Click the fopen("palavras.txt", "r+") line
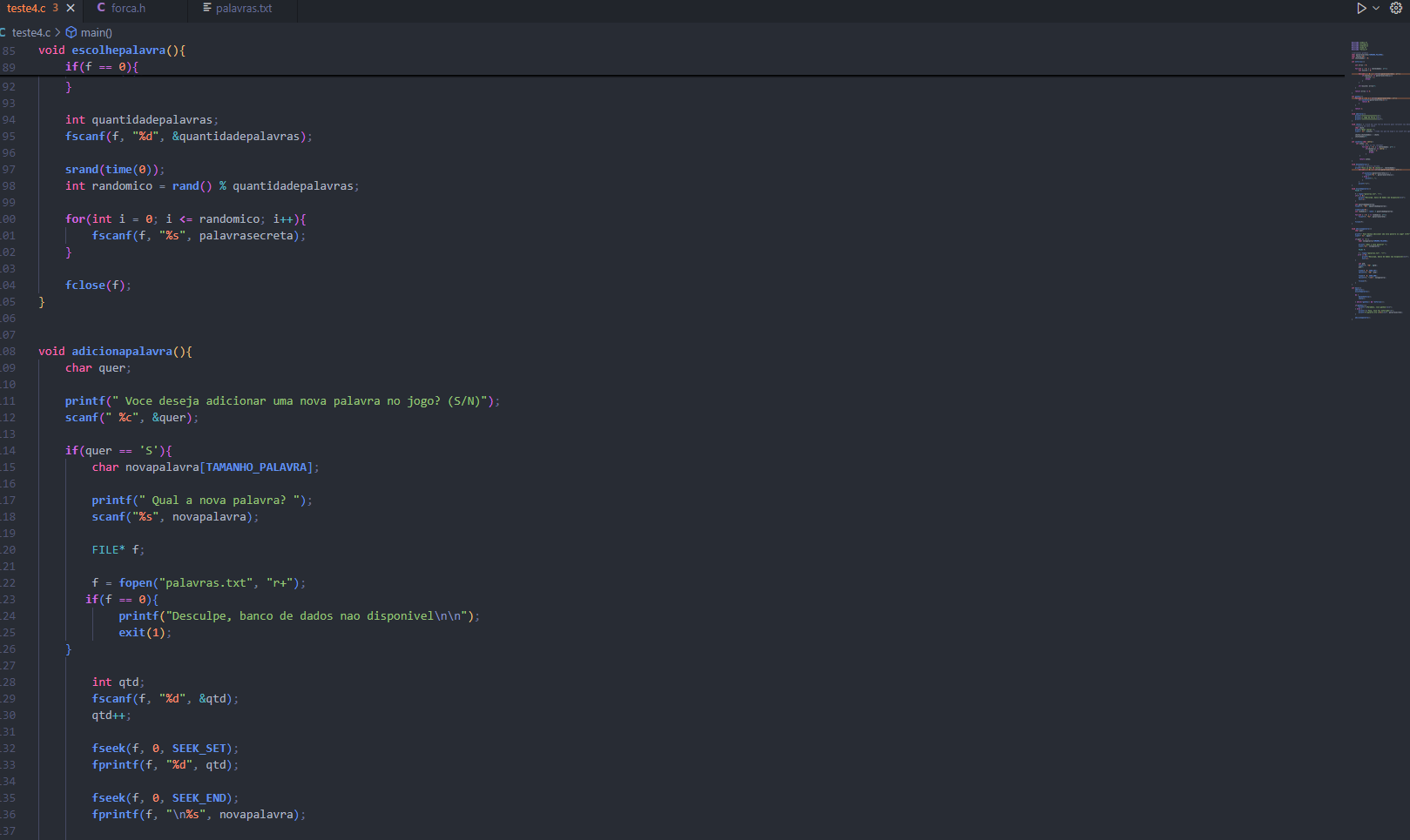The width and height of the screenshot is (1410, 840). coord(199,583)
